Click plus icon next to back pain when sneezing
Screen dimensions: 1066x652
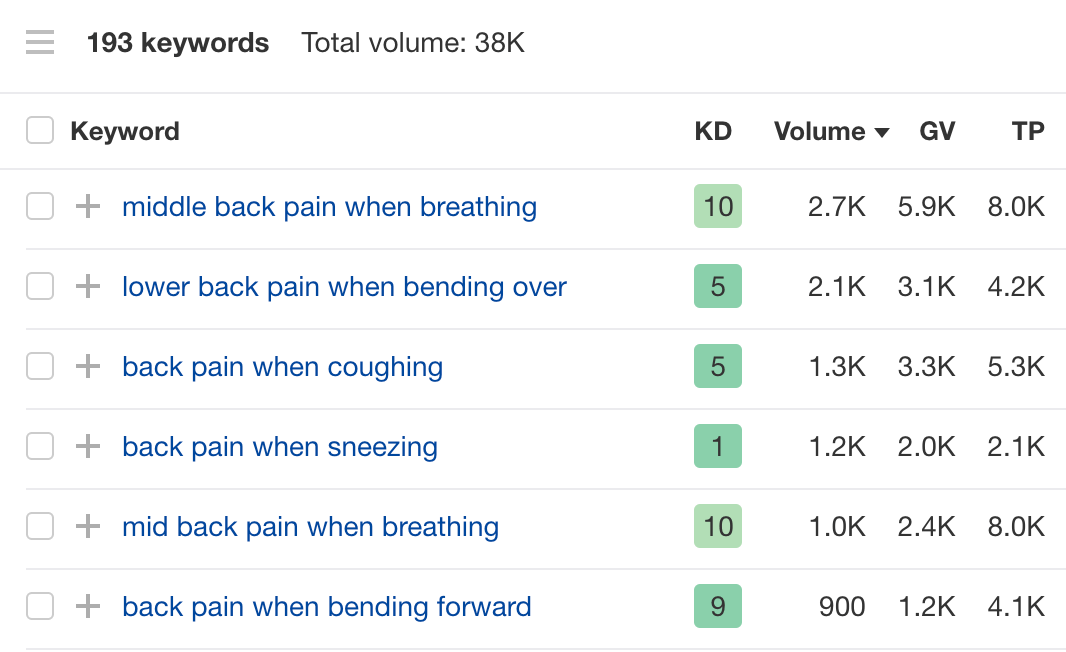pos(88,447)
